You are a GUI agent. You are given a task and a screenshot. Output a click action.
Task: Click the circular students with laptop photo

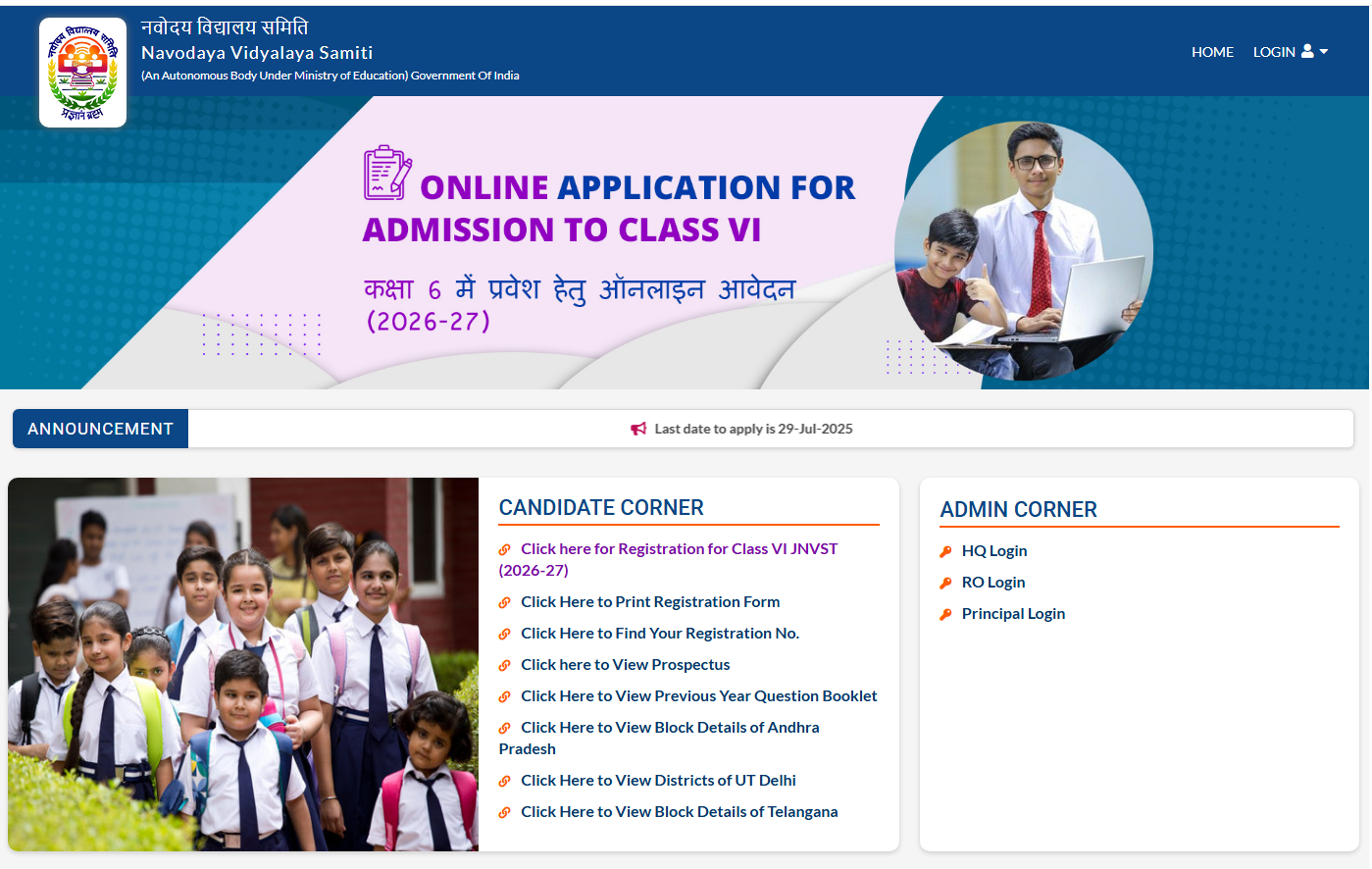coord(1024,251)
